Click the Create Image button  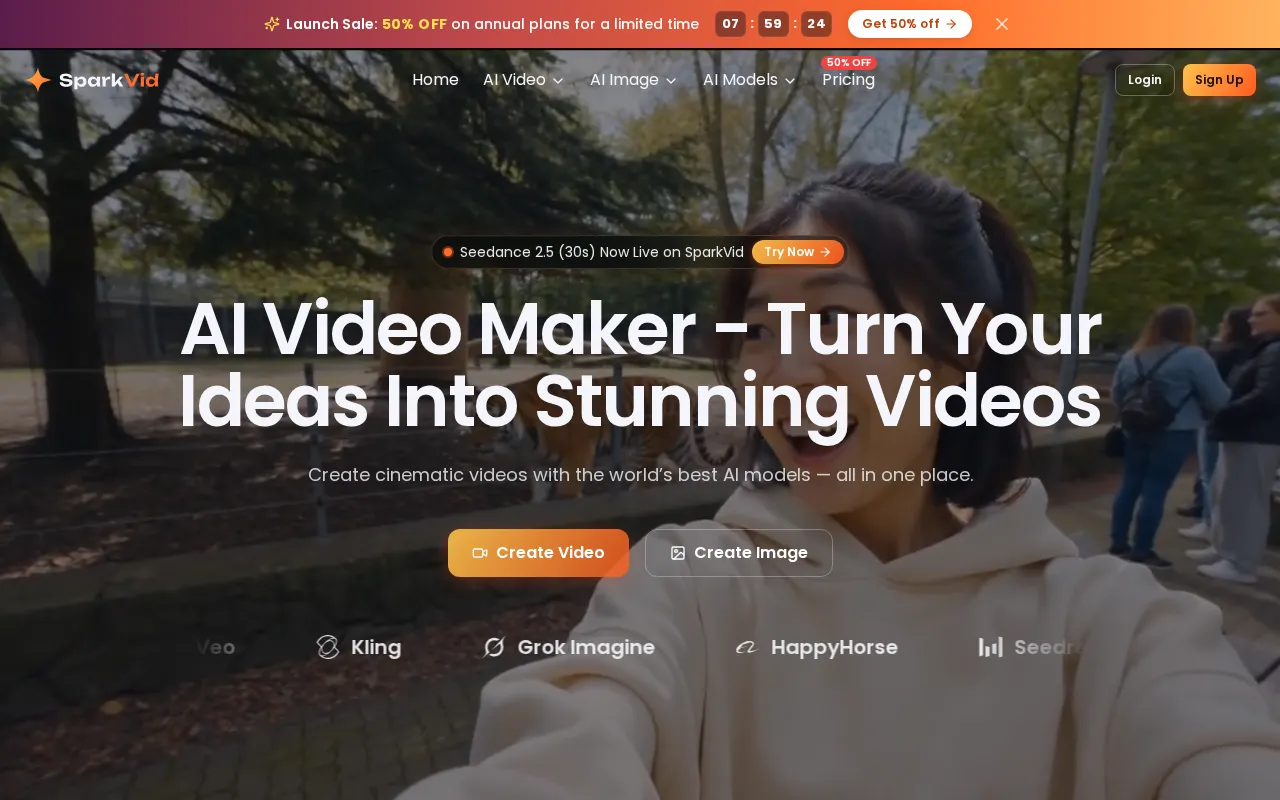(739, 553)
